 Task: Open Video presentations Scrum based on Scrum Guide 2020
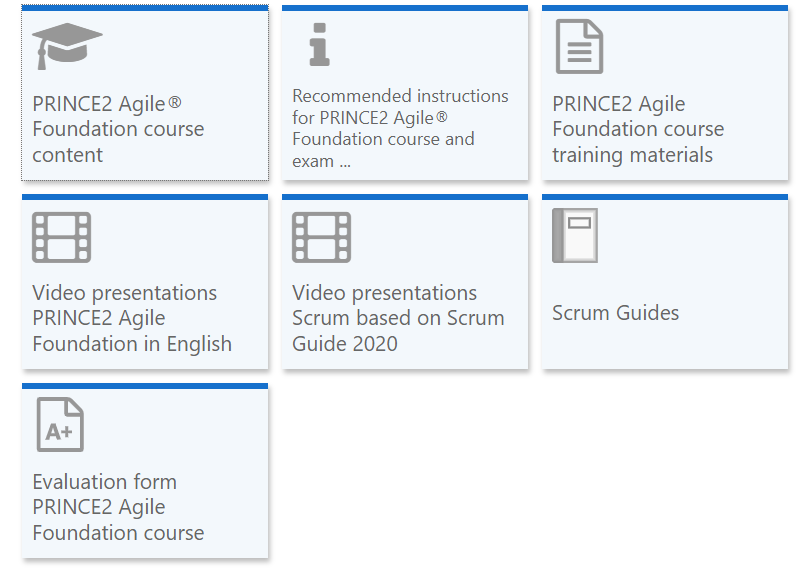398,318
